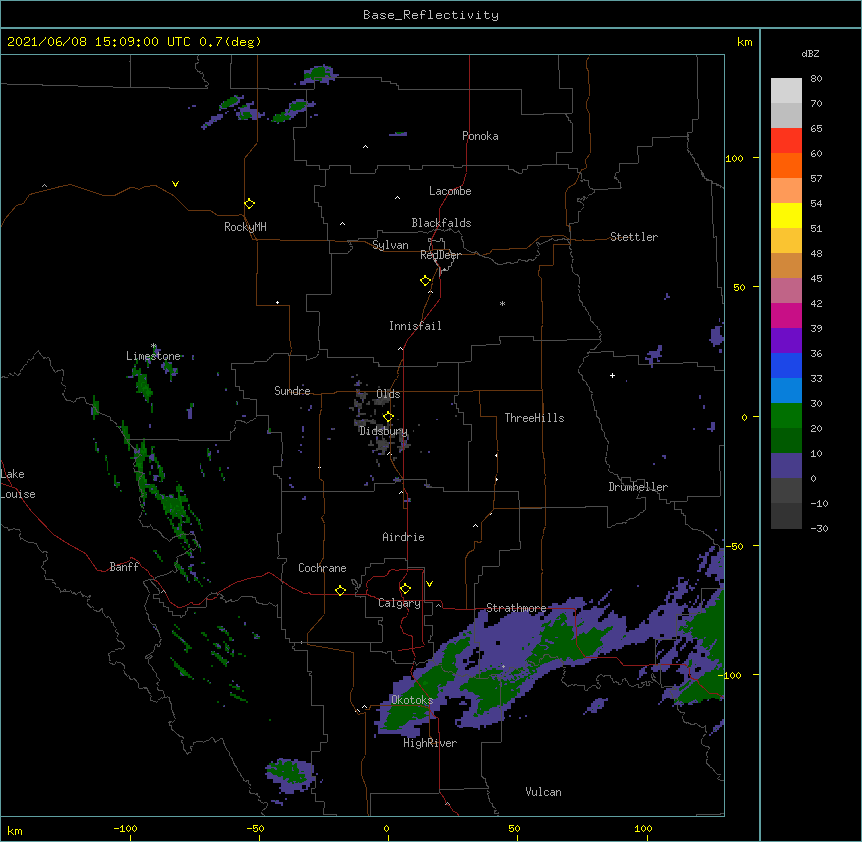
Task: Click the Base_Reflectivity title
Action: [x=431, y=15]
